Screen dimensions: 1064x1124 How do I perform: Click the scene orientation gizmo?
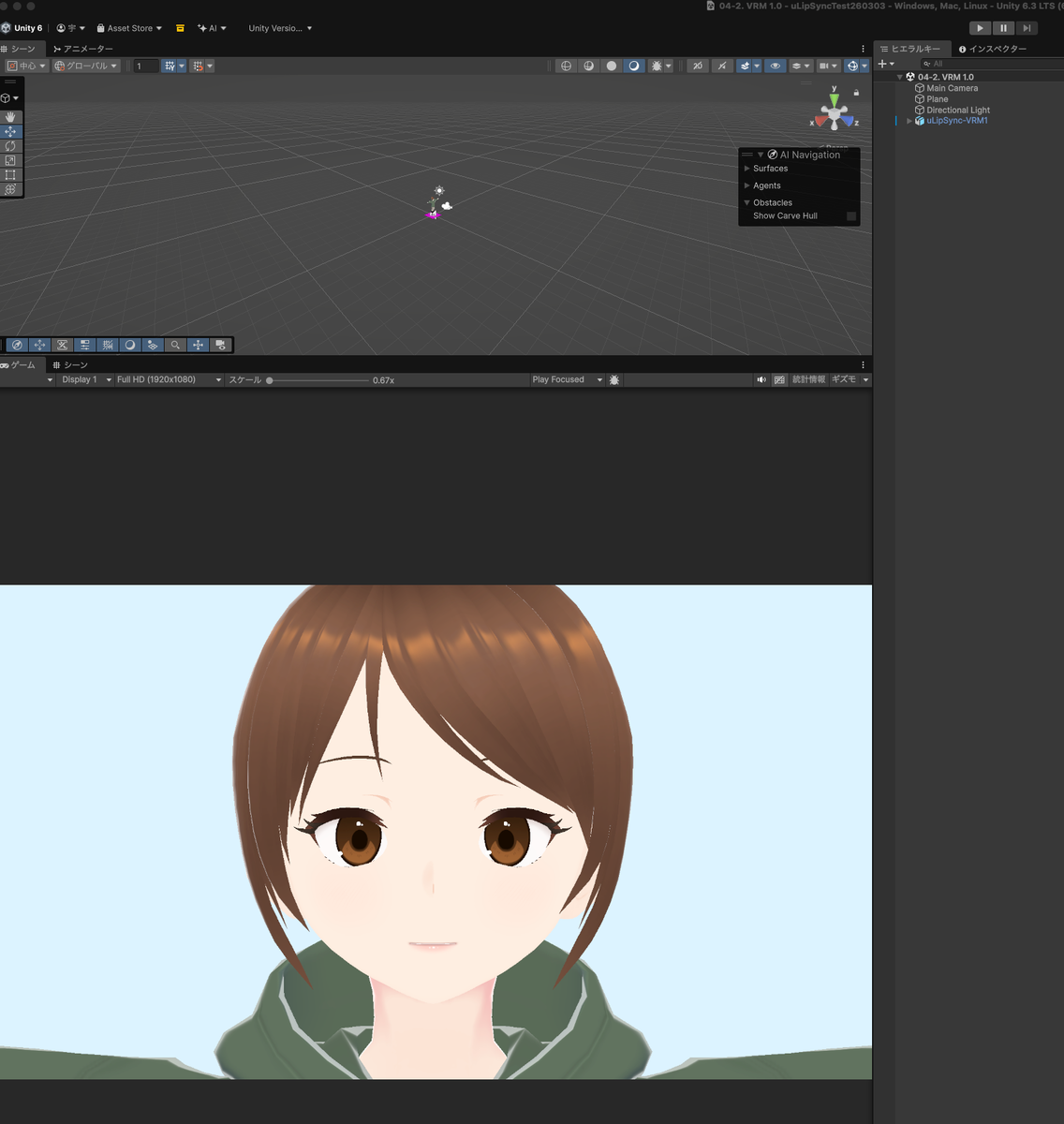[834, 111]
